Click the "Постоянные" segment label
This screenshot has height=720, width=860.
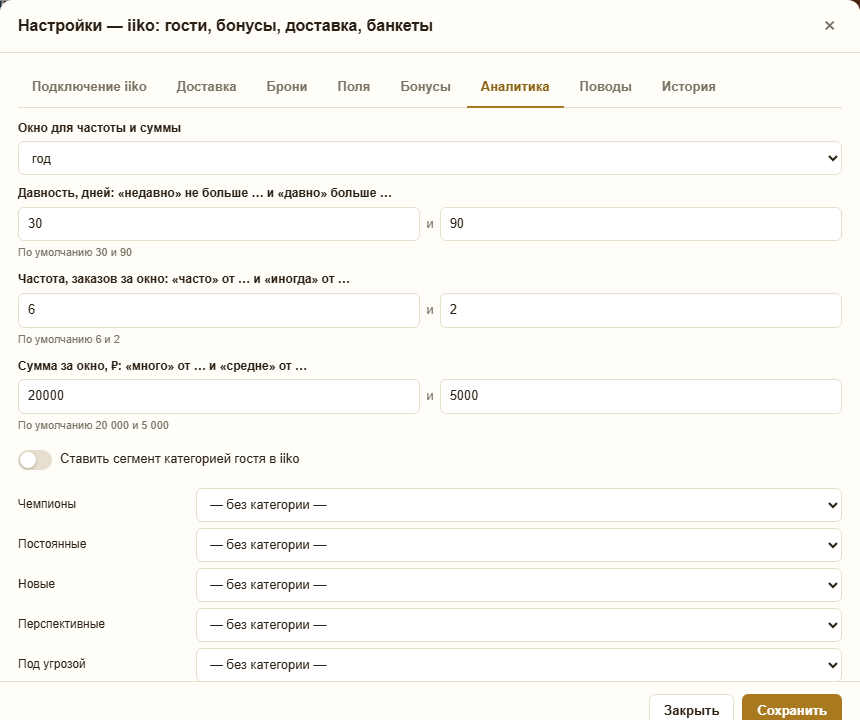pyautogui.click(x=52, y=544)
